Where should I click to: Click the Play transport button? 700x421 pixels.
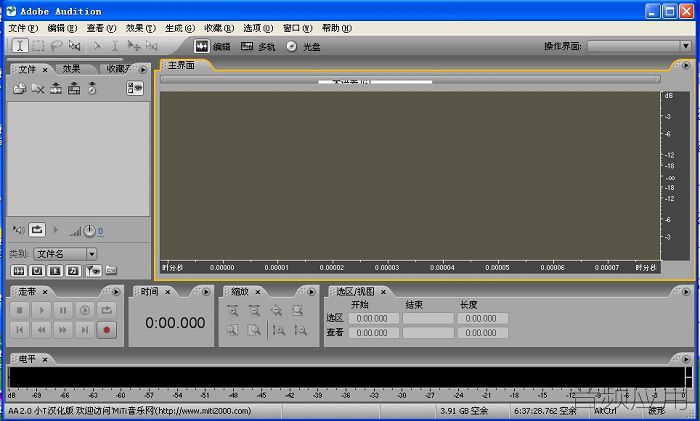pyautogui.click(x=41, y=310)
